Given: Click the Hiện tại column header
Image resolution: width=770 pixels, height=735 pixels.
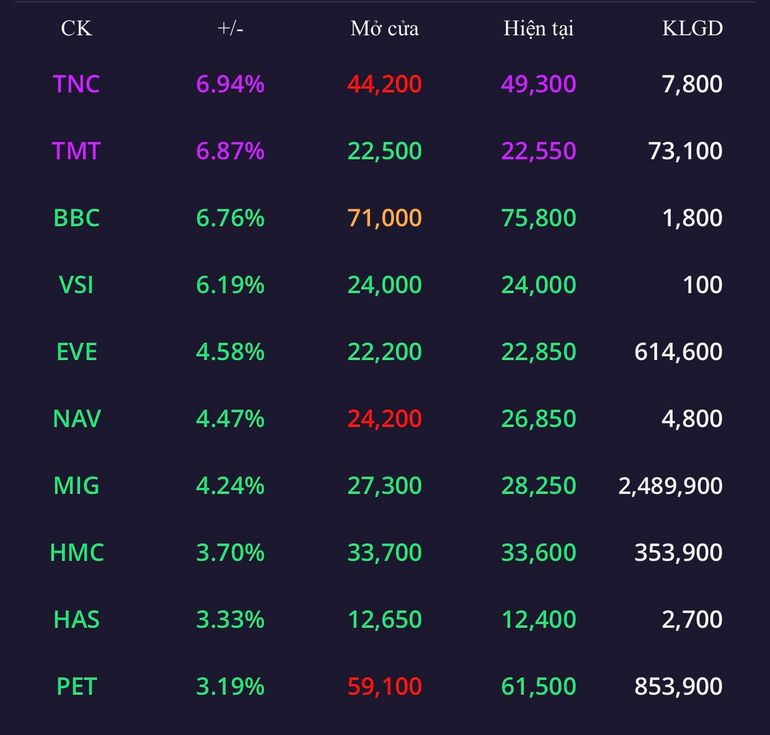Looking at the screenshot, I should [538, 29].
